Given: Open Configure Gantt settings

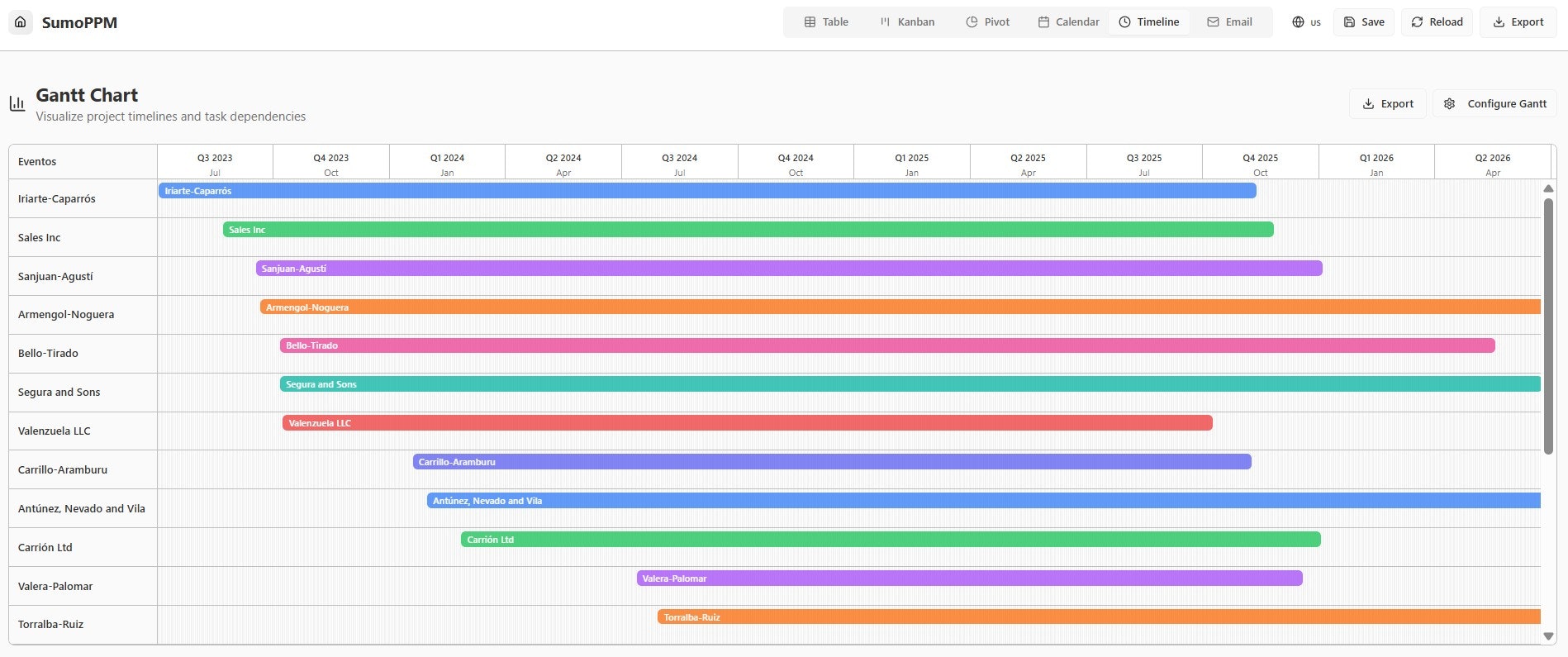Looking at the screenshot, I should (1494, 103).
